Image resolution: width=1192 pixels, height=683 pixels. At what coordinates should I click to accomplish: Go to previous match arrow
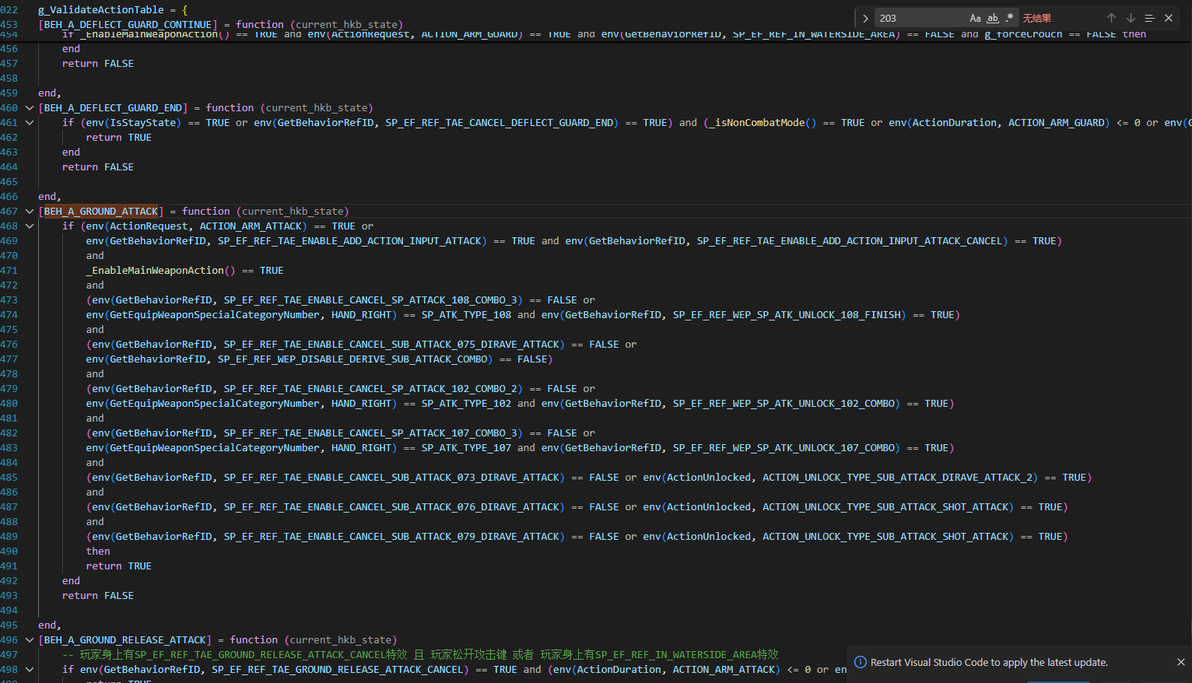pyautogui.click(x=1111, y=18)
